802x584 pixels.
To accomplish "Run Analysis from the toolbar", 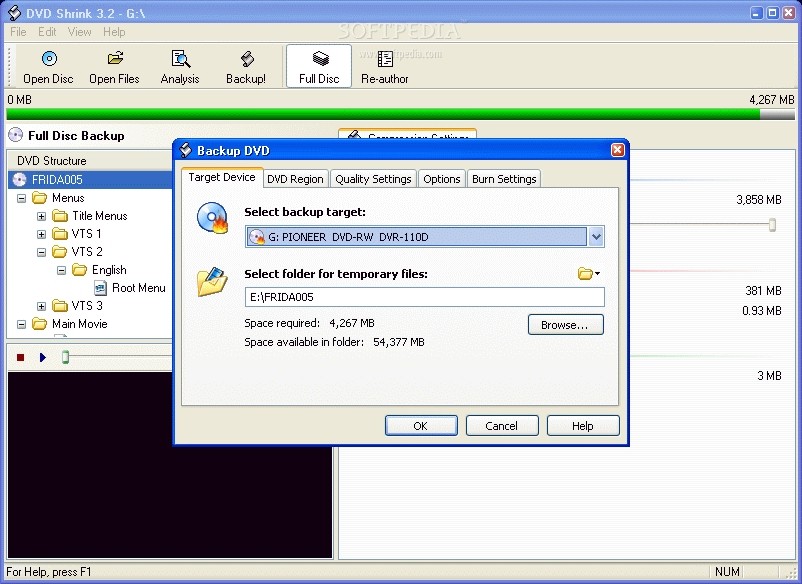I will pos(180,67).
